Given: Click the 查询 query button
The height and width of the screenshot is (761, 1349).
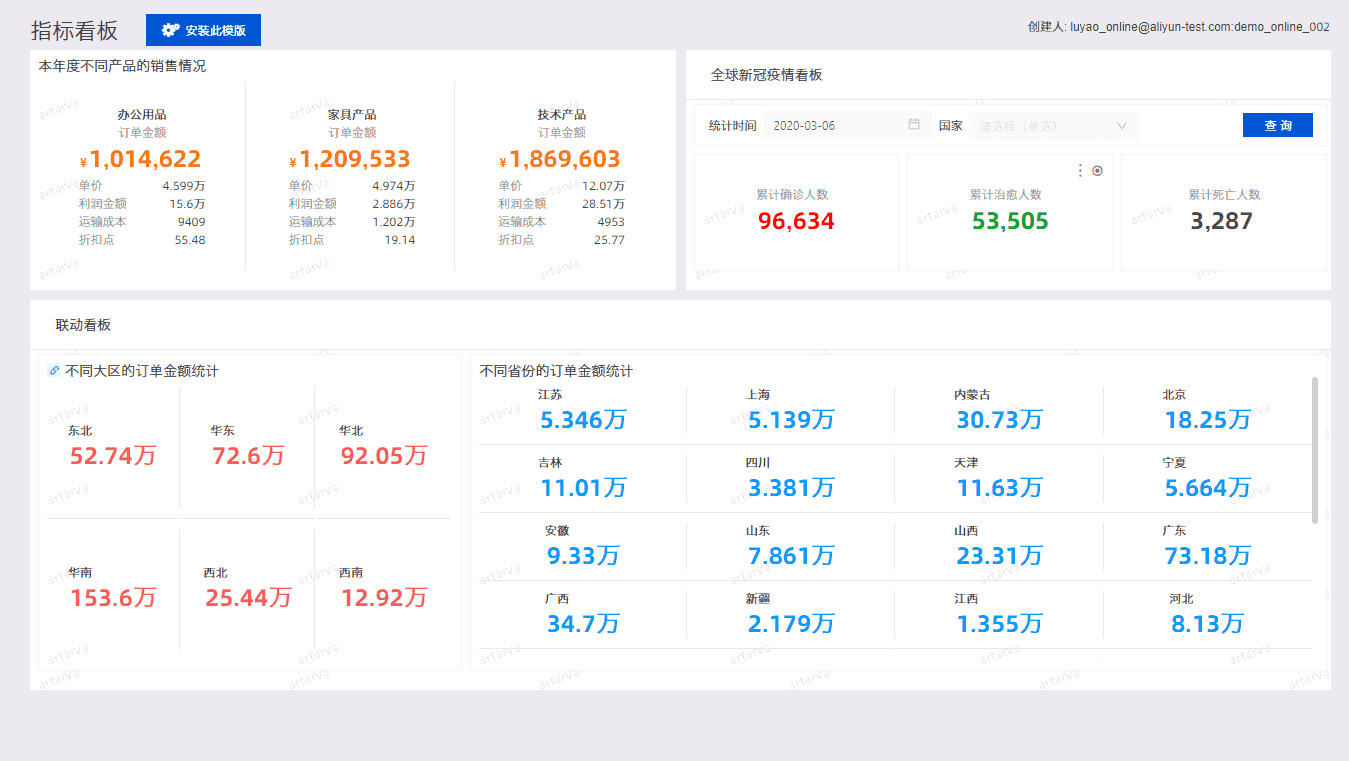Looking at the screenshot, I should point(1278,125).
